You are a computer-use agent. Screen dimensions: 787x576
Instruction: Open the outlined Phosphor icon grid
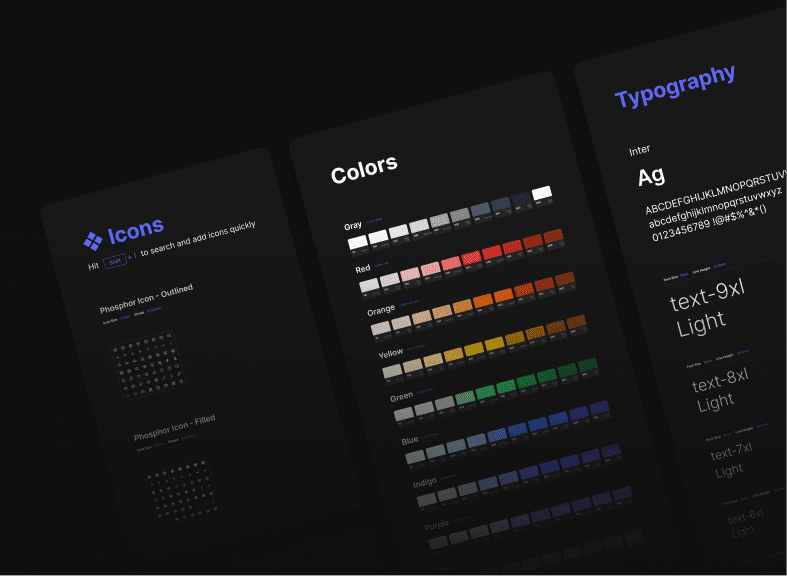149,366
